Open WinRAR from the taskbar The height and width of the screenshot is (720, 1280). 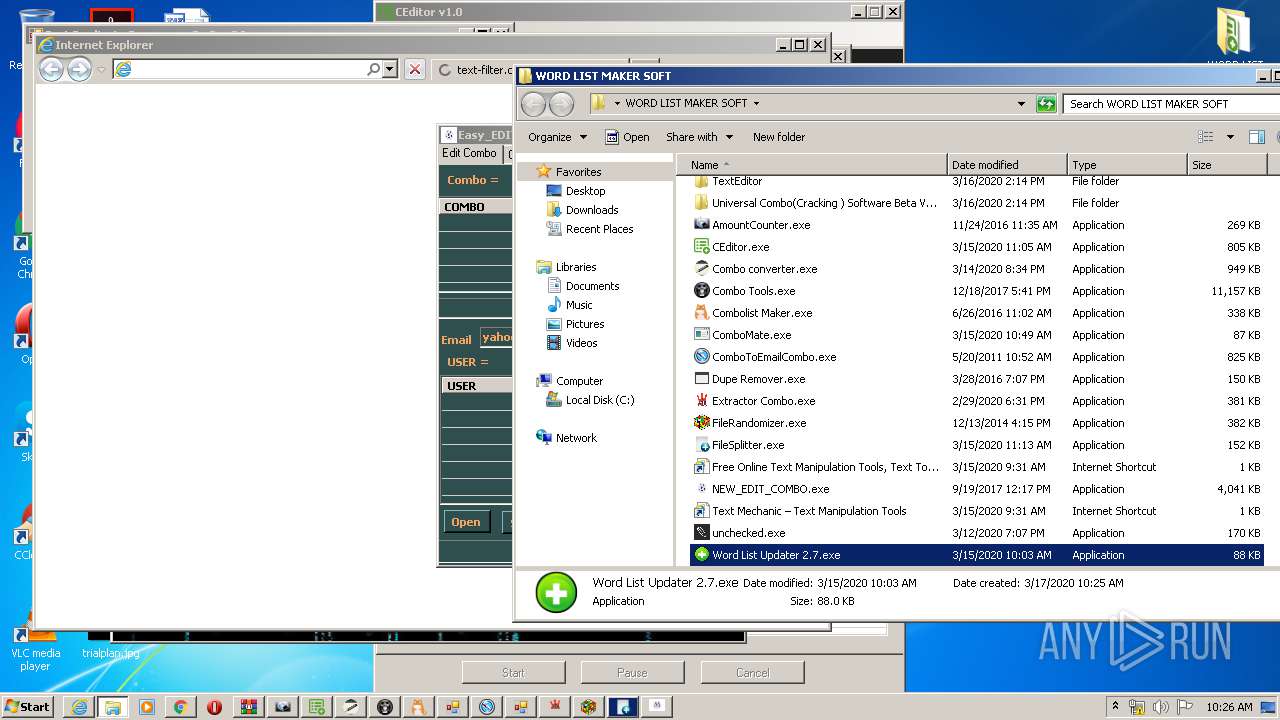(248, 707)
